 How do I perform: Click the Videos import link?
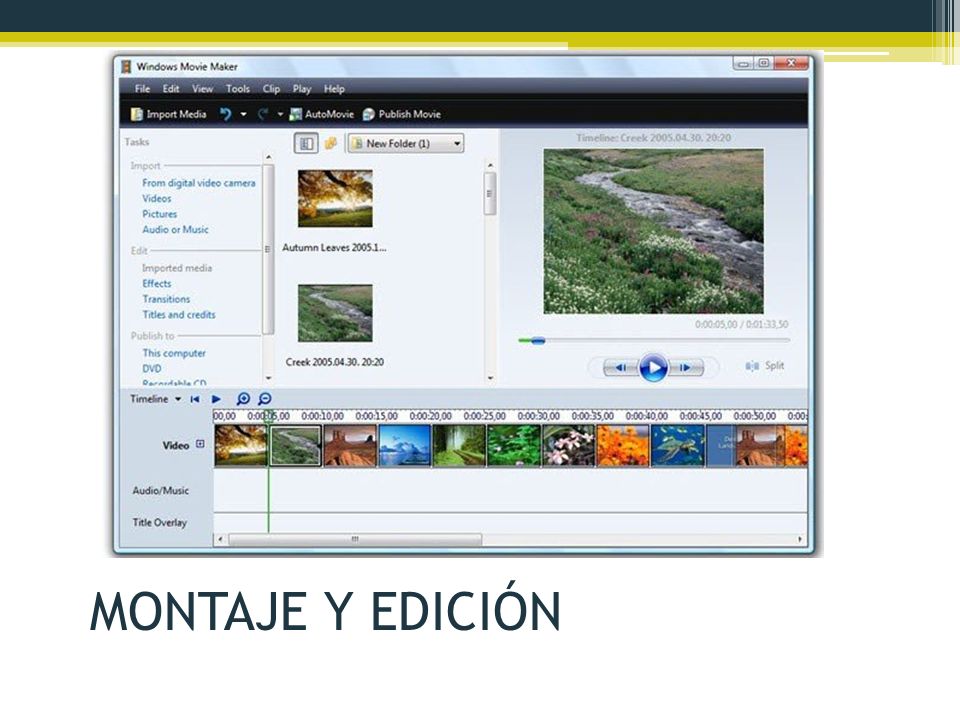(x=157, y=198)
